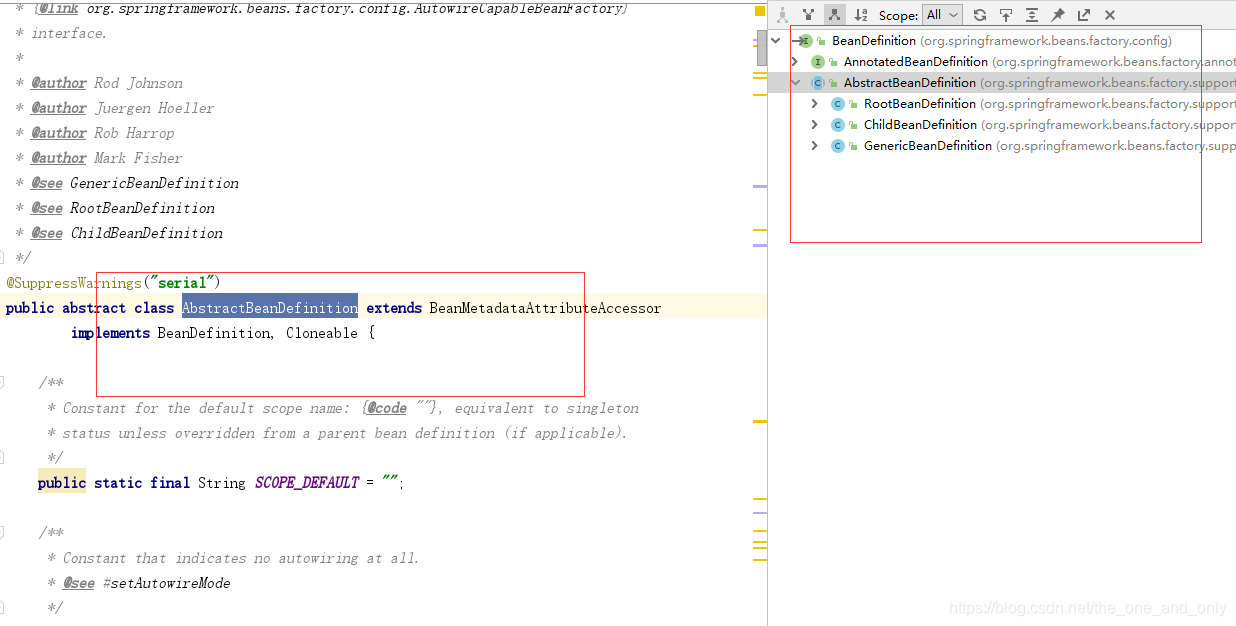This screenshot has width=1236, height=626.
Task: Click the "serial" string literal
Action: tap(181, 283)
